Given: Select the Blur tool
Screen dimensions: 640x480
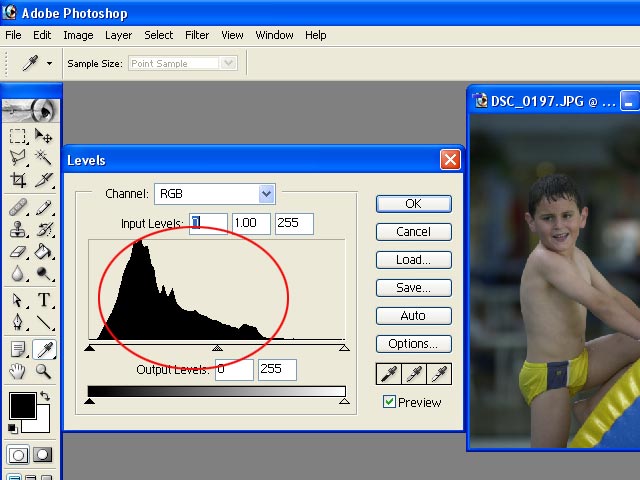Looking at the screenshot, I should click(x=18, y=273).
